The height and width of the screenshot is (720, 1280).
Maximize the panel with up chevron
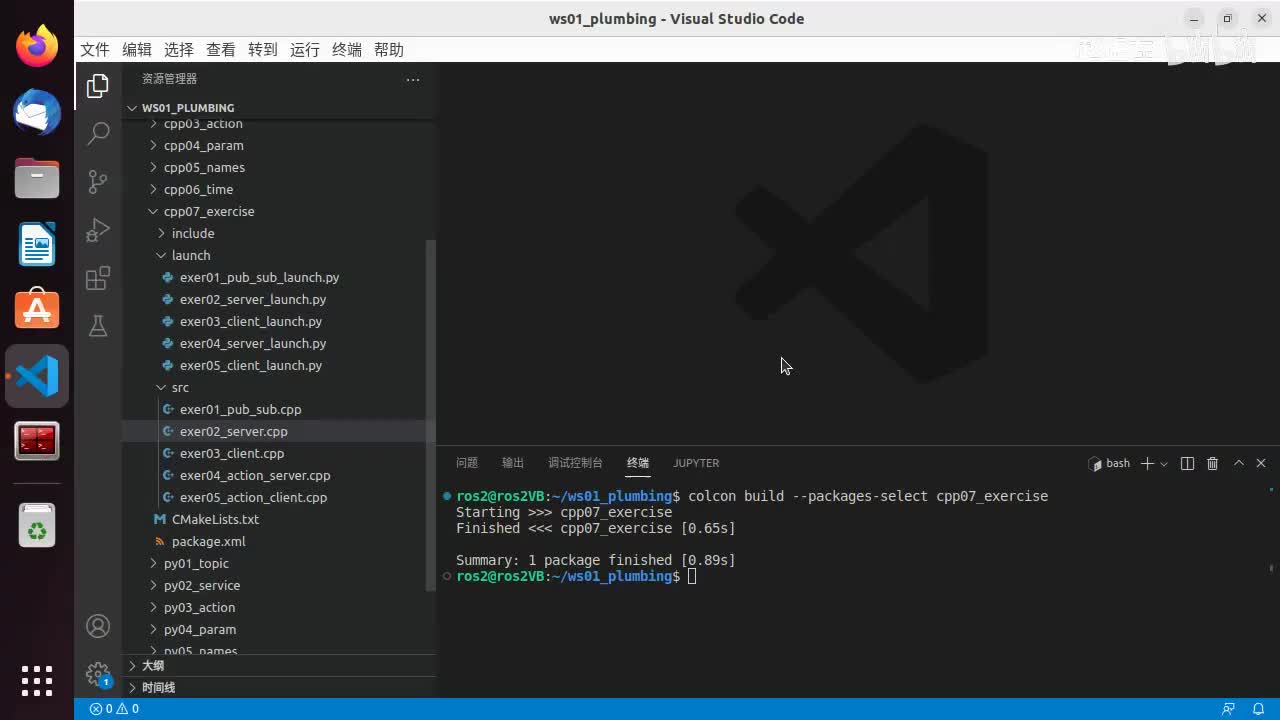1239,463
